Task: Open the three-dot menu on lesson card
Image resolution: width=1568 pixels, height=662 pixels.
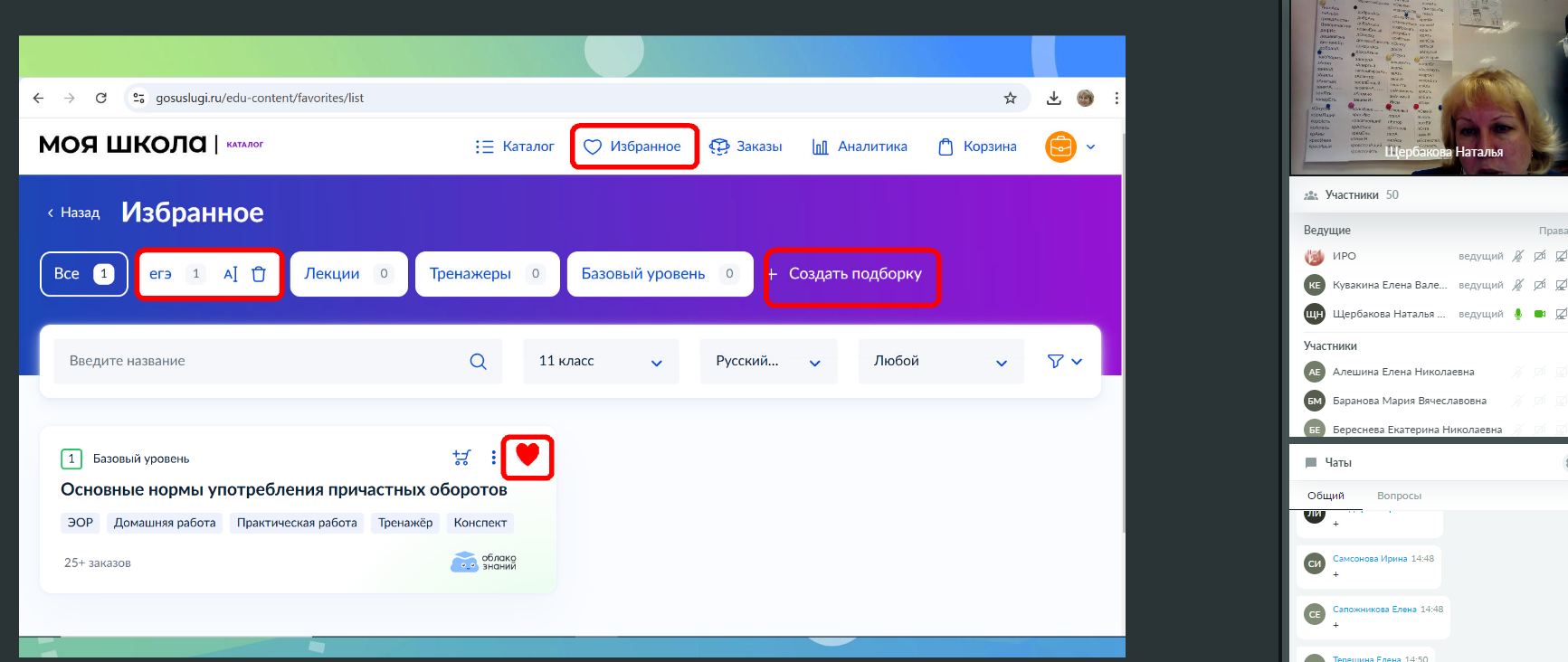Action: point(493,458)
